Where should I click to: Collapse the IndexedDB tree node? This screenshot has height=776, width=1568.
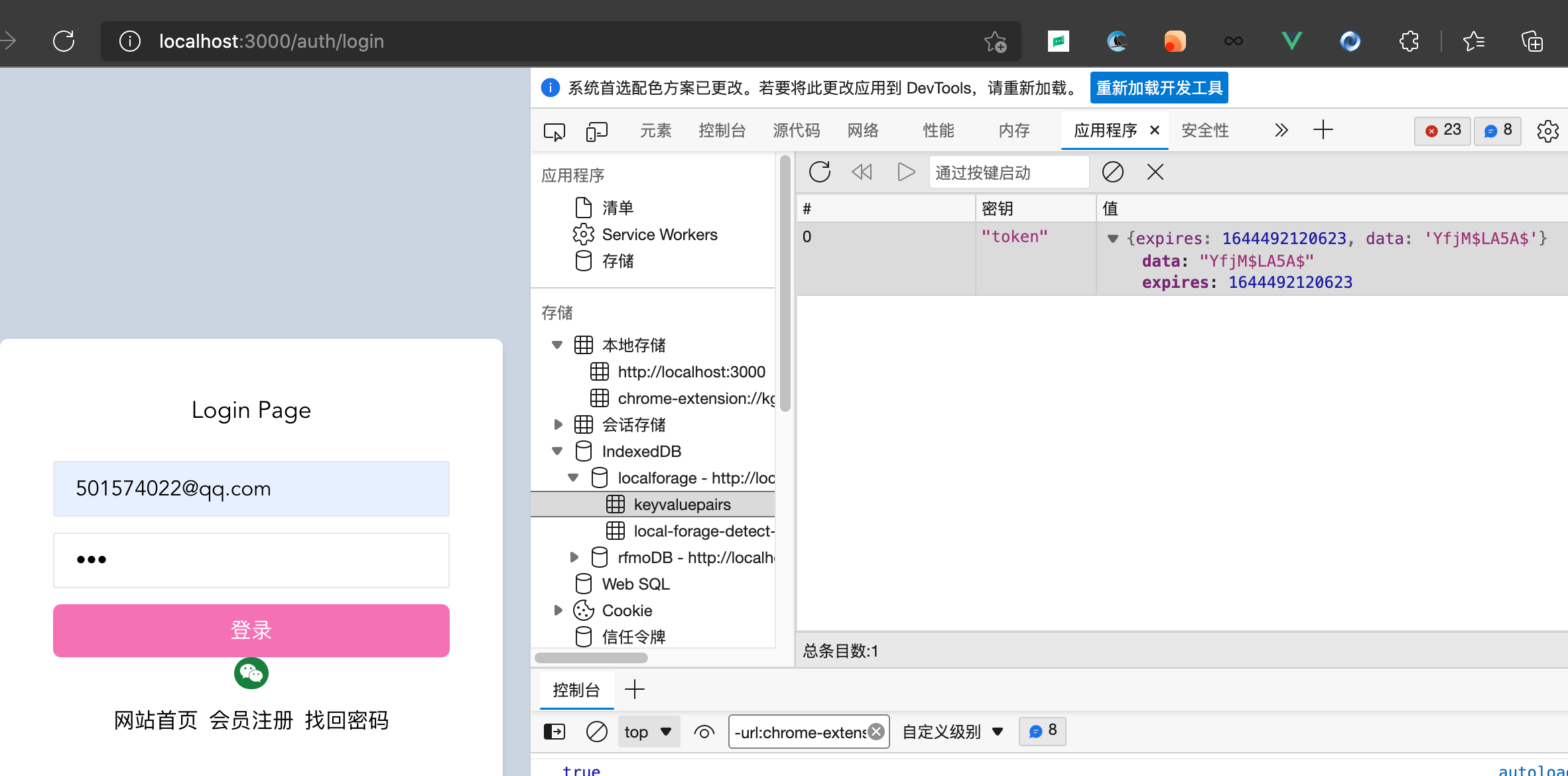coord(557,452)
